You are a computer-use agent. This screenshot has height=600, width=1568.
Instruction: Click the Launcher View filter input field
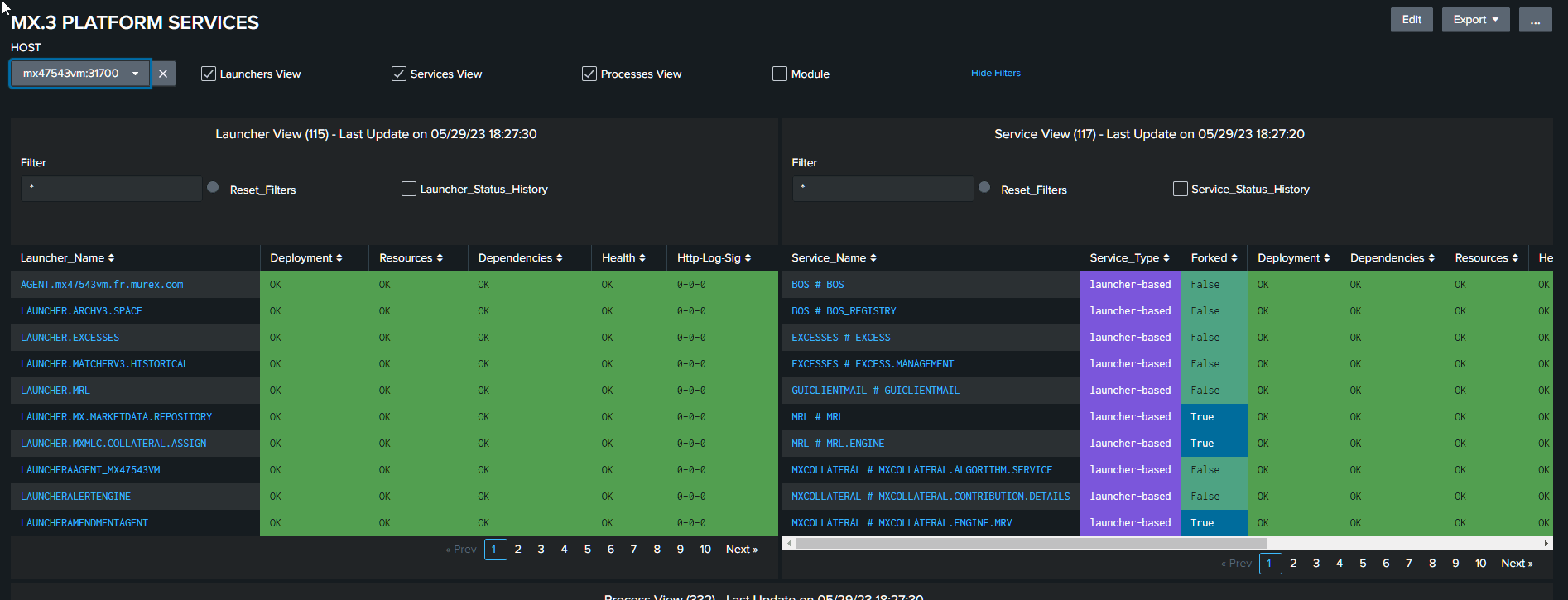(112, 188)
